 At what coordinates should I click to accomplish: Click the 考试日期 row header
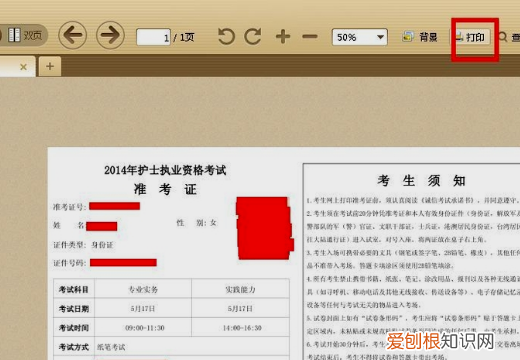[x=74, y=309]
